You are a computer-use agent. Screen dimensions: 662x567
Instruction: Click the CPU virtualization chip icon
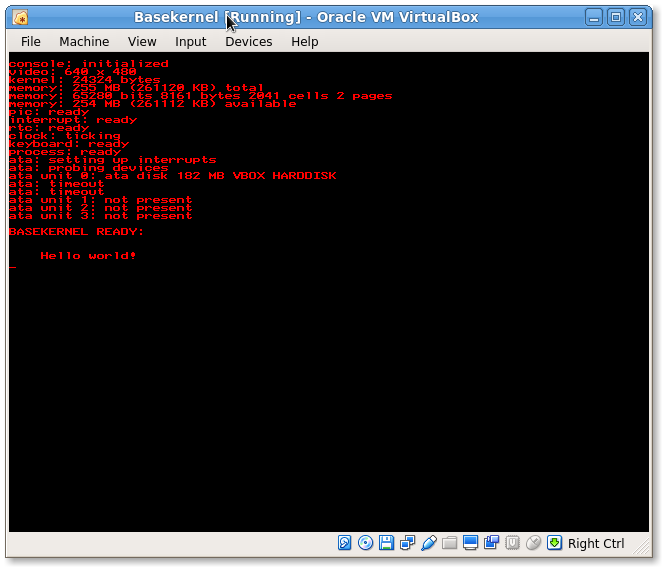click(x=512, y=543)
